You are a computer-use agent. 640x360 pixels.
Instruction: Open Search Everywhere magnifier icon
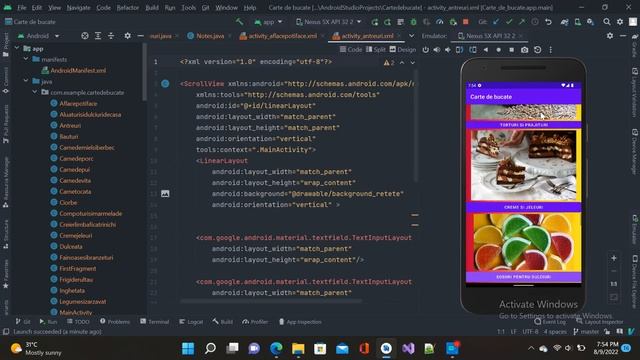click(x=607, y=22)
